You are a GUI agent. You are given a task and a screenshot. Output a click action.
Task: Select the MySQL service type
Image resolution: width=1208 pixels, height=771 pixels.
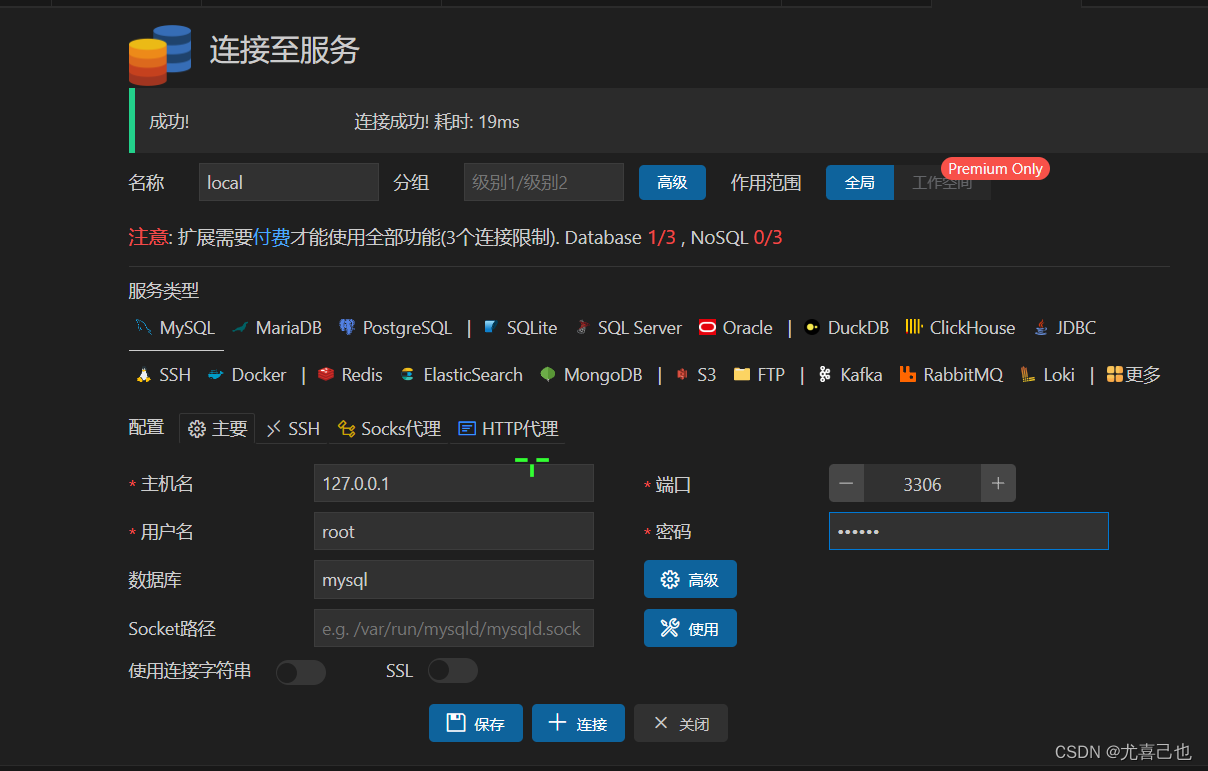(x=175, y=328)
